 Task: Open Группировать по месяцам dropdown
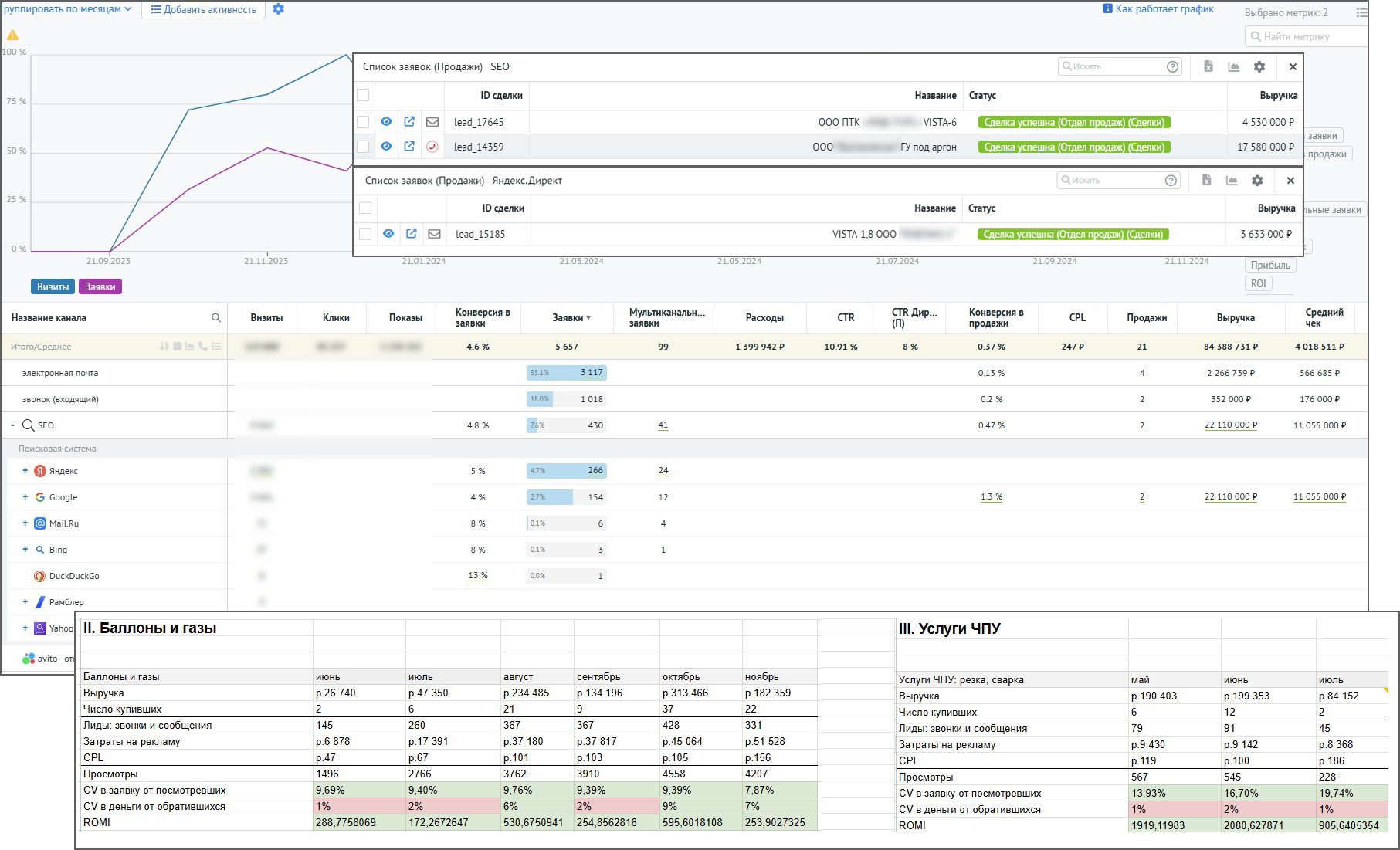[x=66, y=9]
